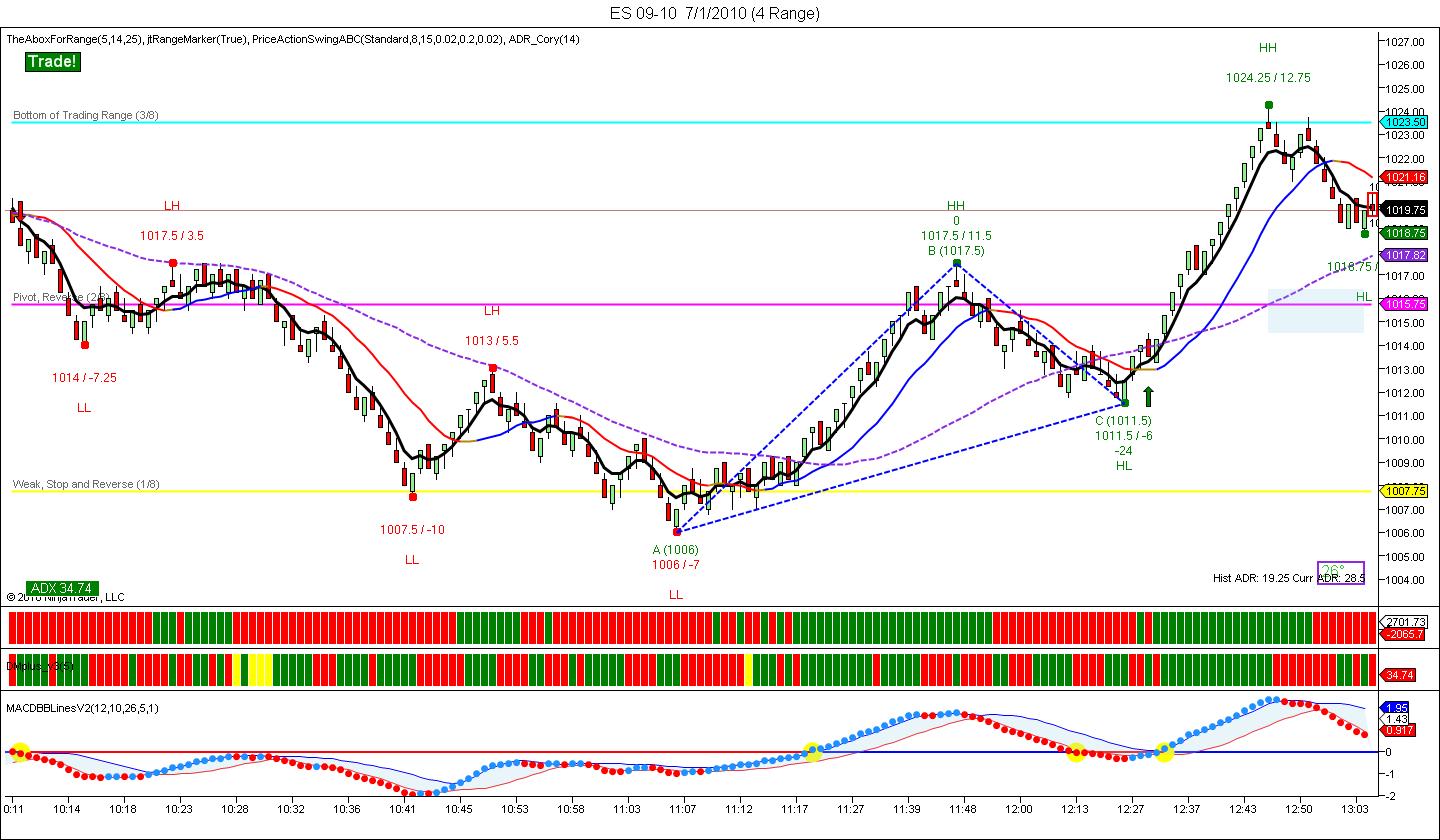This screenshot has height=840, width=1440.
Task: Click the LL label below 1007.5 / -10
Action: click(x=412, y=559)
